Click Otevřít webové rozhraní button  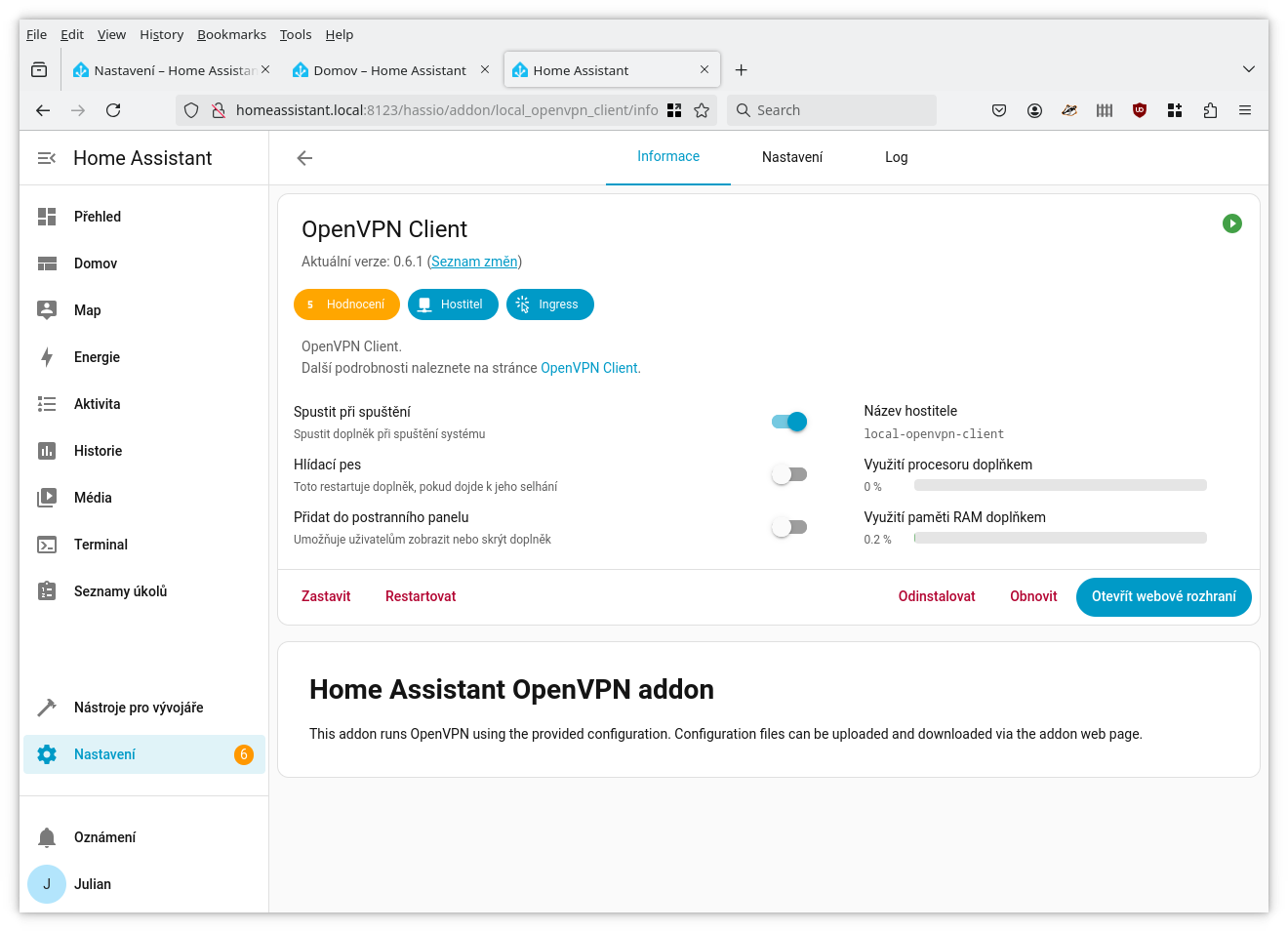(1164, 597)
